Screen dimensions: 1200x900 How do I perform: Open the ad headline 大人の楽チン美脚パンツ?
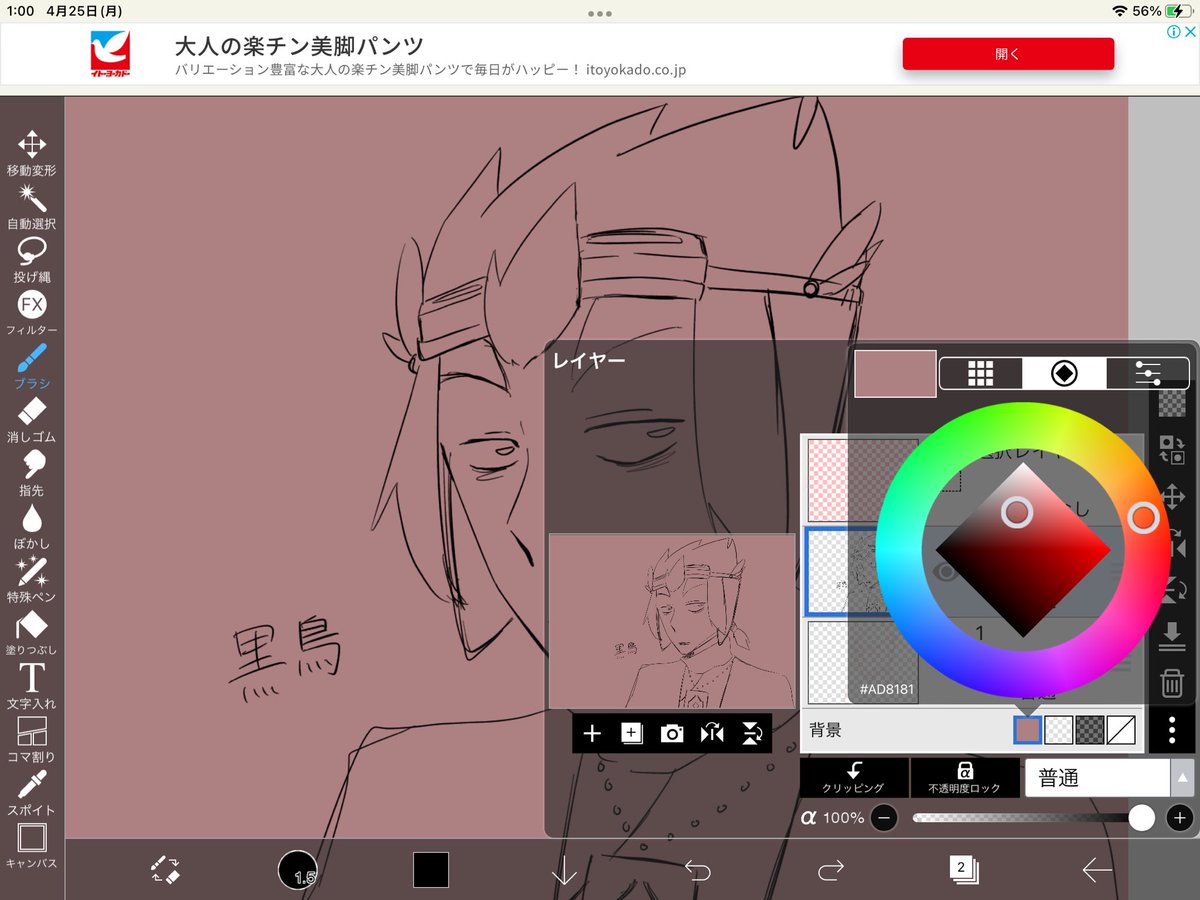[x=299, y=46]
